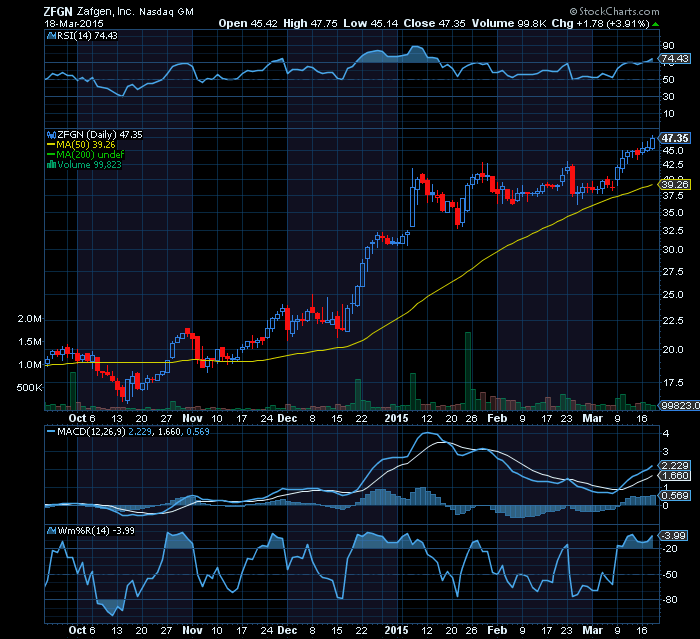Click the Volume 99,823 legend text
The image size is (700, 639).
[89, 165]
